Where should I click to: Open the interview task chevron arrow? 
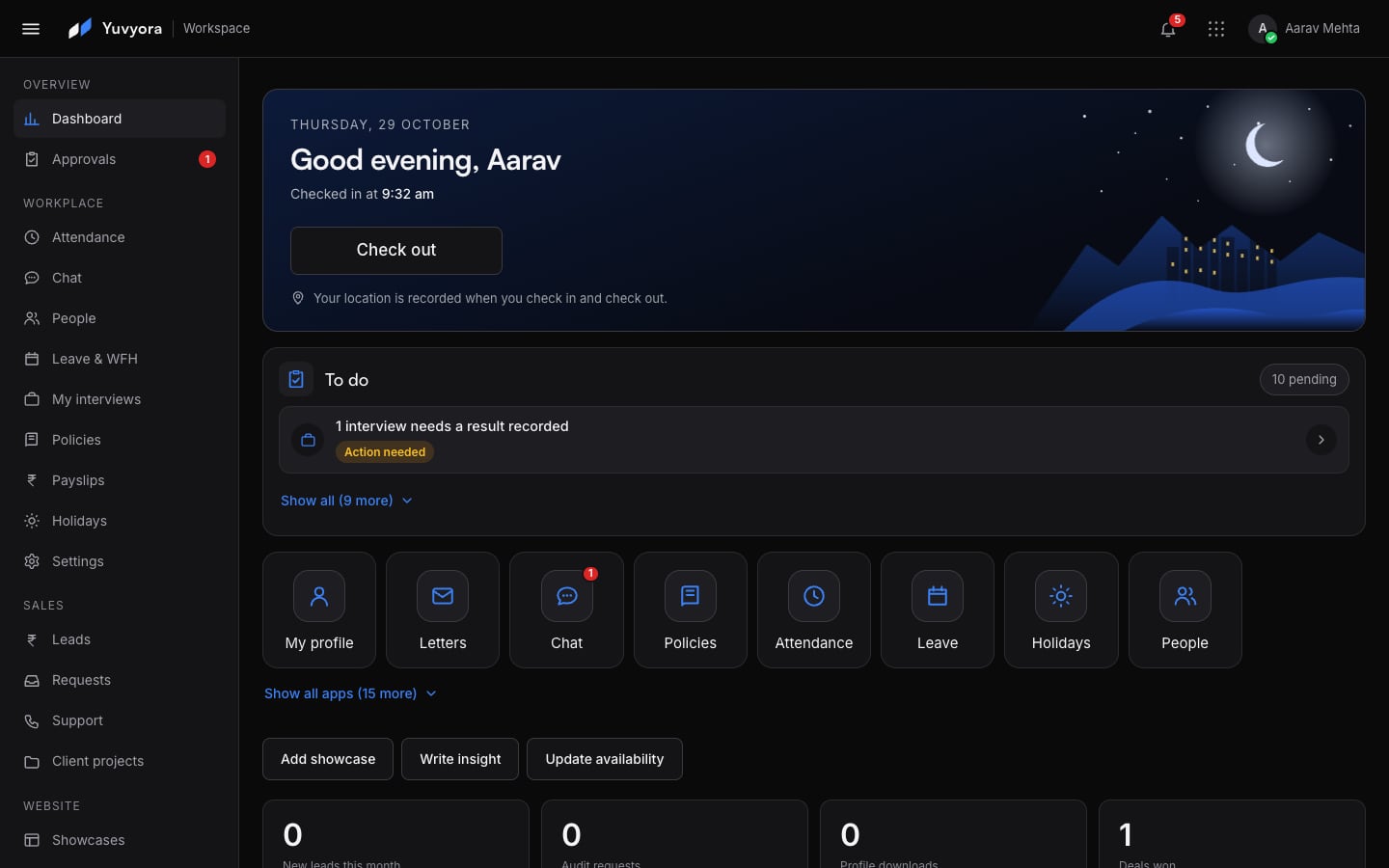[1321, 440]
